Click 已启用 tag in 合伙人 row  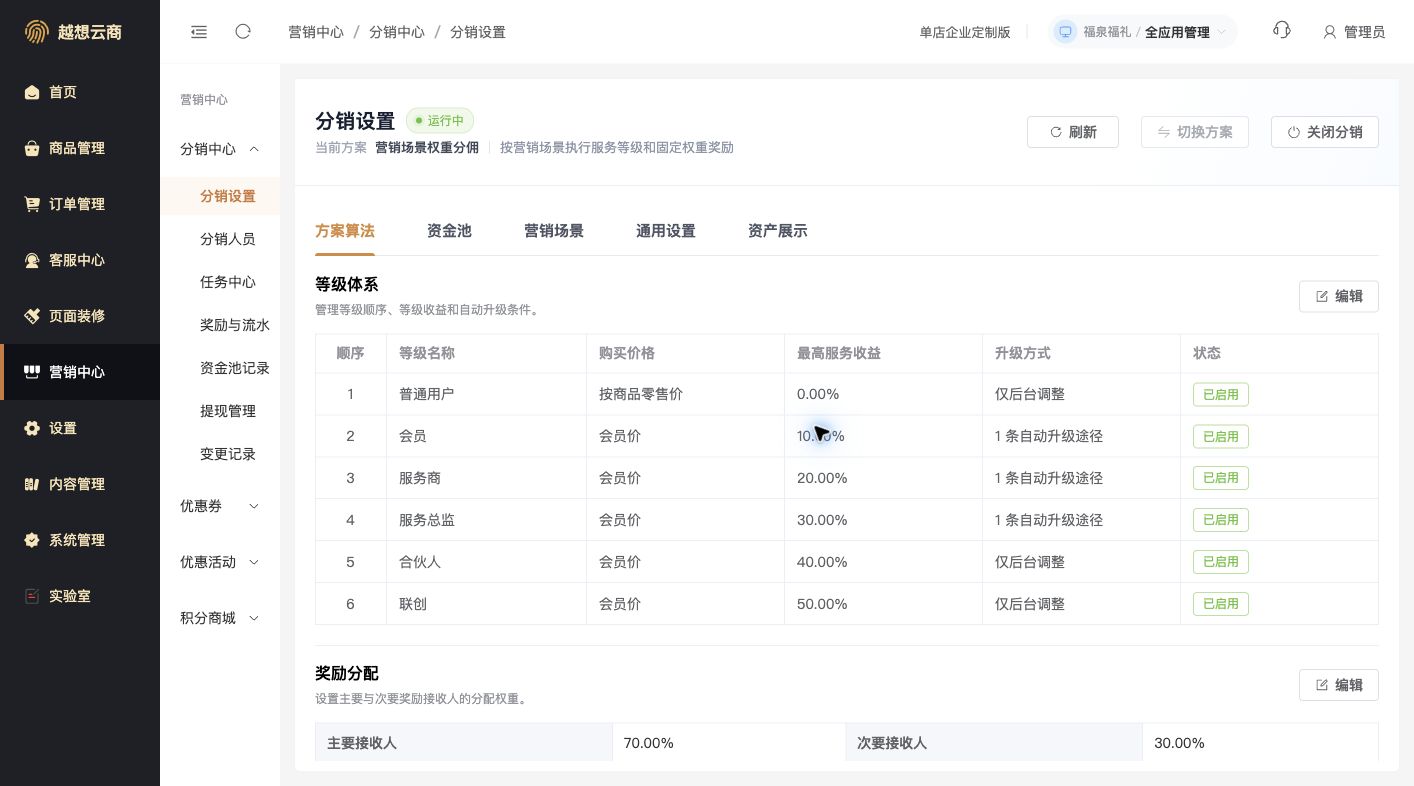[x=1220, y=562]
